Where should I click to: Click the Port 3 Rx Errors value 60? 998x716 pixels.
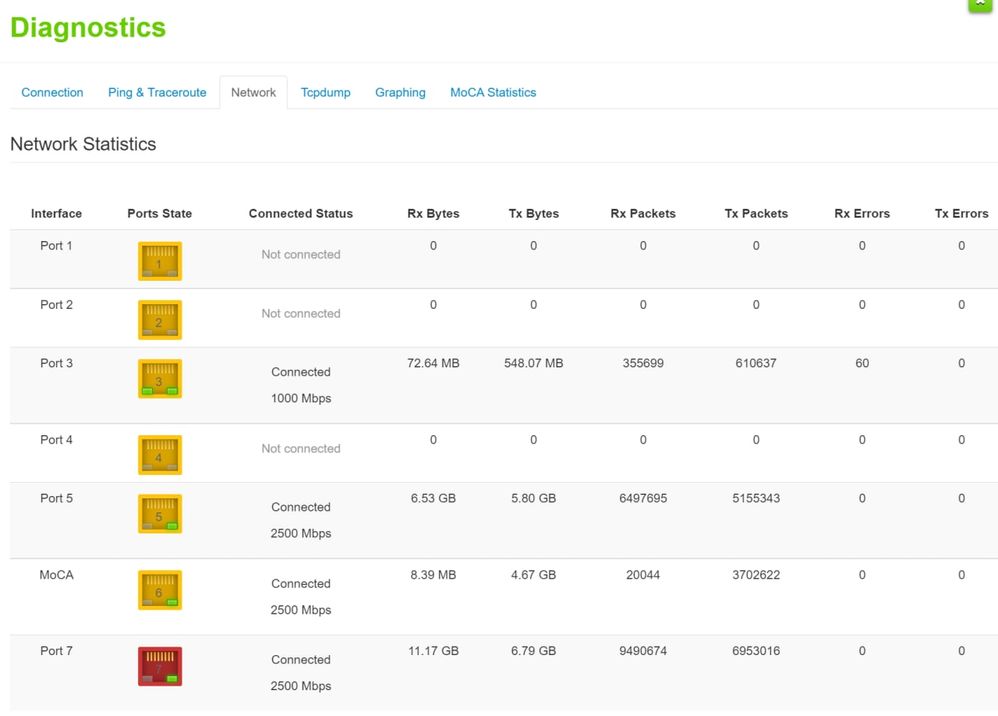[861, 363]
